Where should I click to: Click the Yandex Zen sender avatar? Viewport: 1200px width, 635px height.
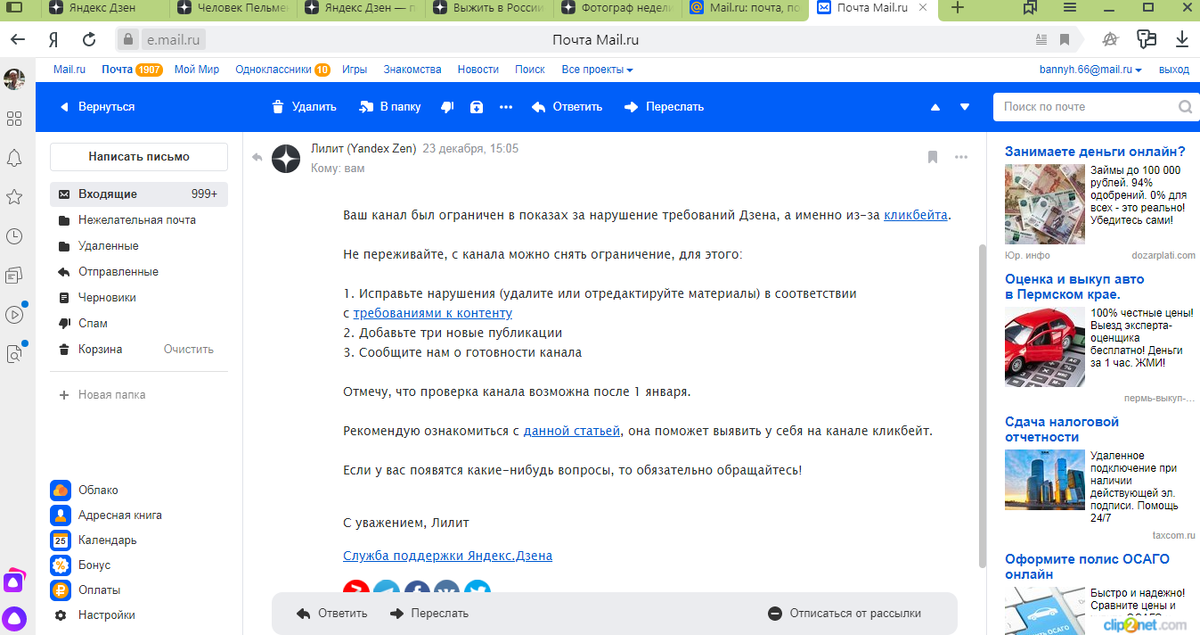coord(286,158)
